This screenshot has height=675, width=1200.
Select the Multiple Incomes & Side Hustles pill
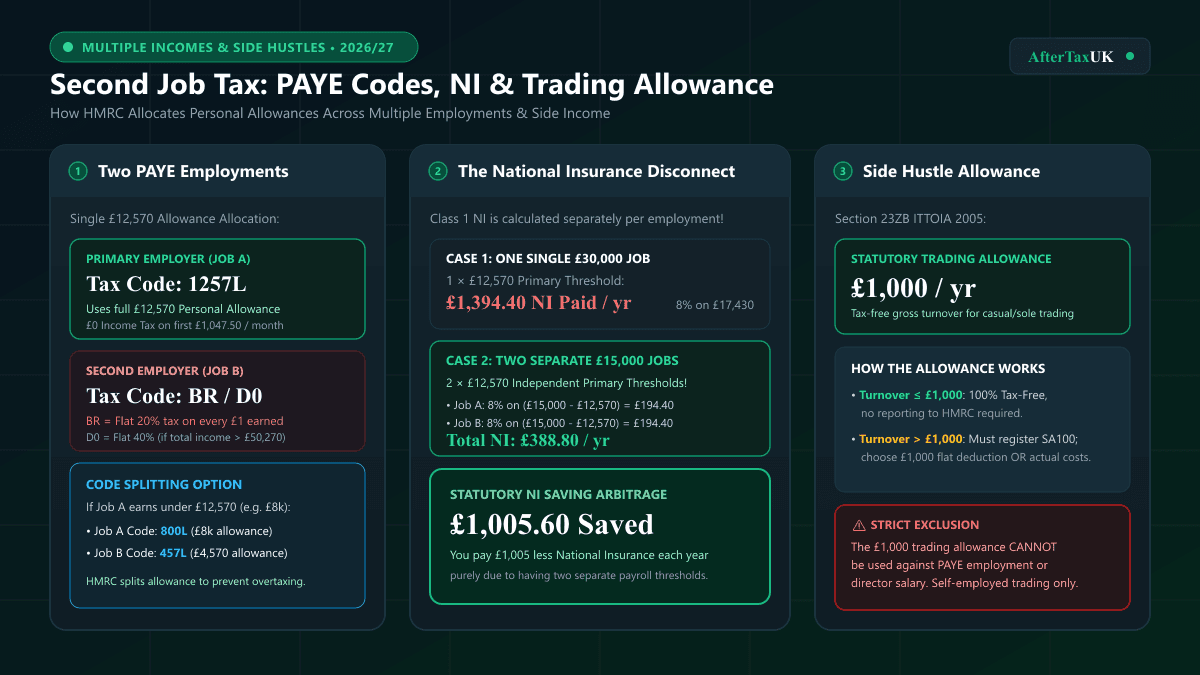point(234,47)
